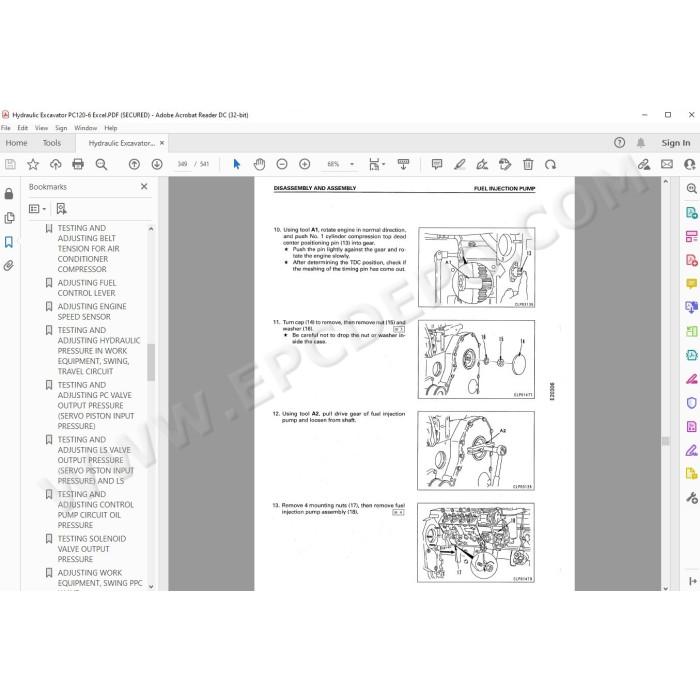Click the current page number field
The height and width of the screenshot is (700, 700).
182,164
